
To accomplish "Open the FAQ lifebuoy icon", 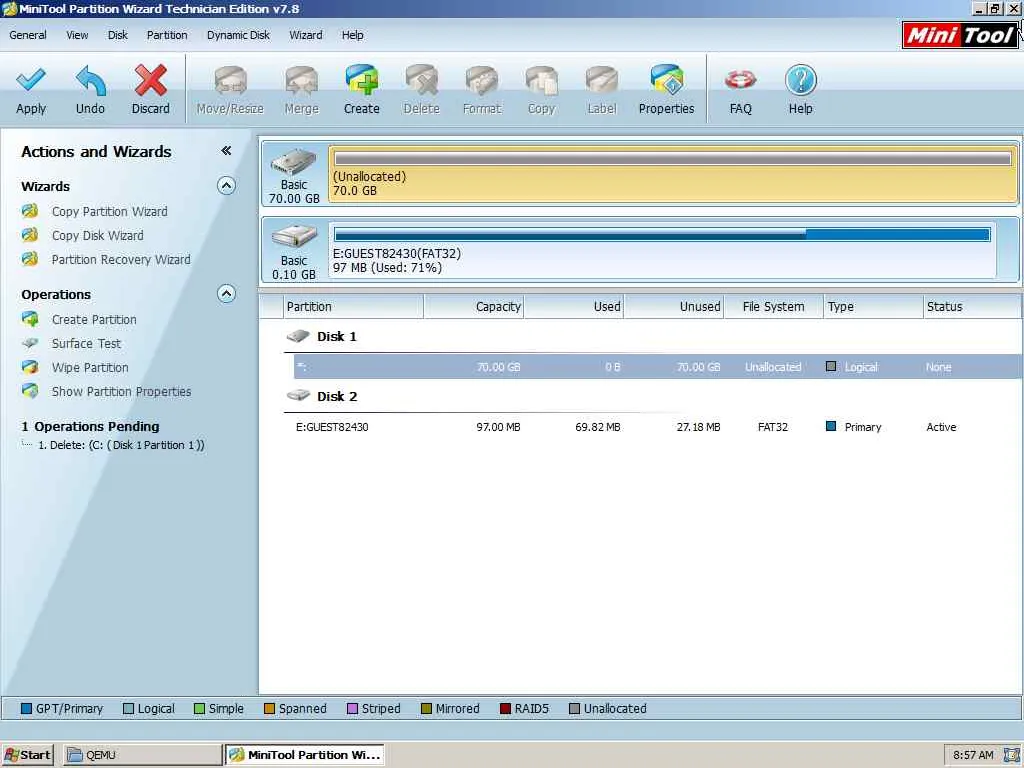I will point(741,81).
